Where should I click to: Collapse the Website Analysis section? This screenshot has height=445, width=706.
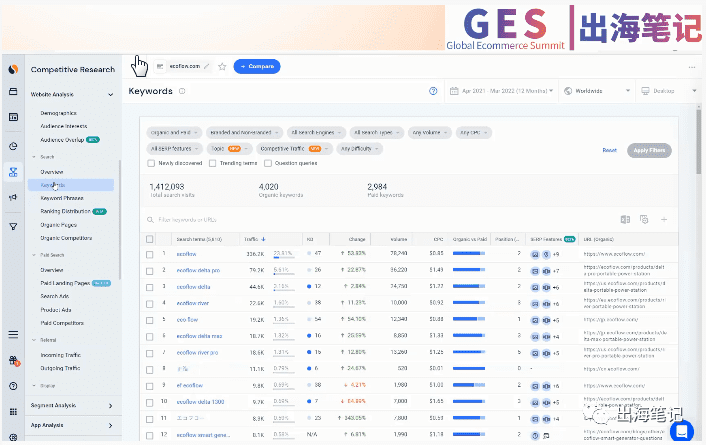(x=72, y=95)
